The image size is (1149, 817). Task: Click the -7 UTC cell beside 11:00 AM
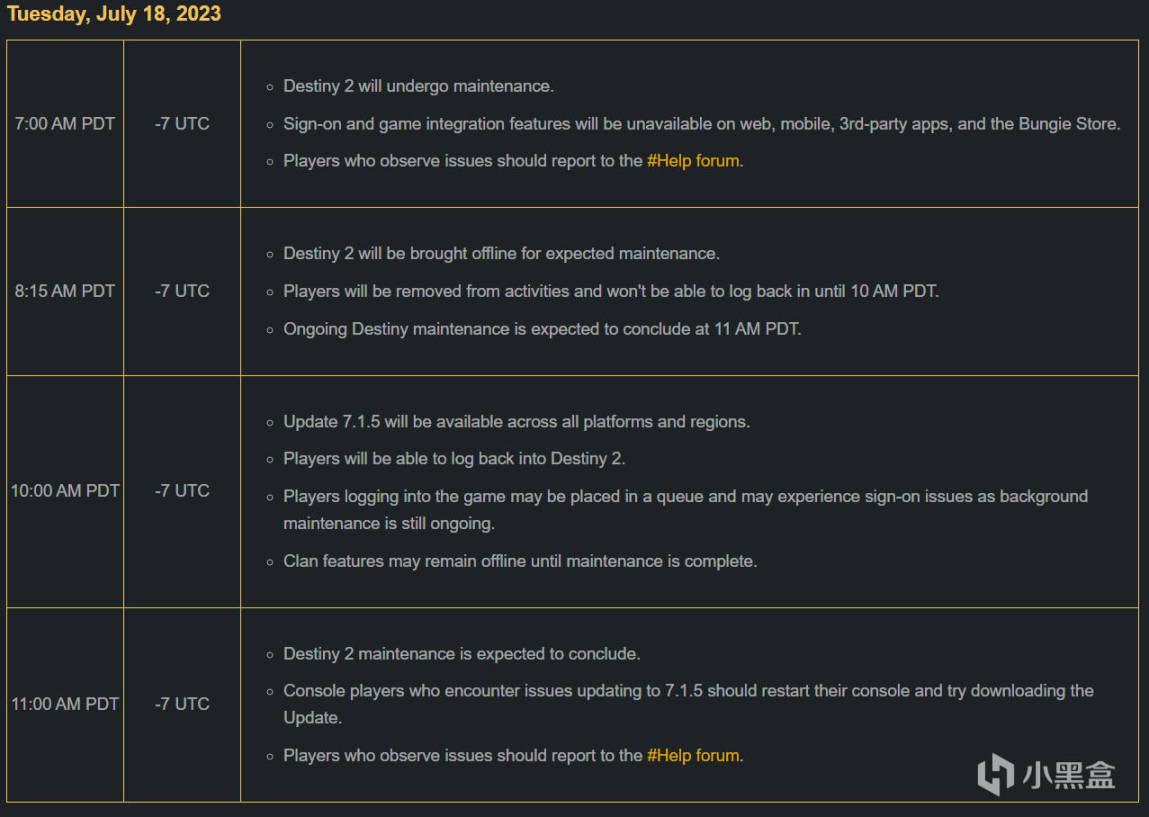coord(182,703)
